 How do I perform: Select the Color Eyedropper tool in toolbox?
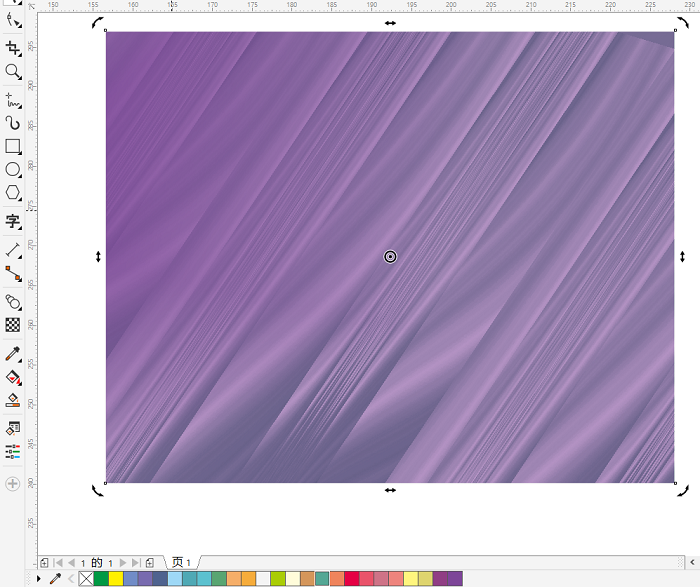(x=12, y=354)
